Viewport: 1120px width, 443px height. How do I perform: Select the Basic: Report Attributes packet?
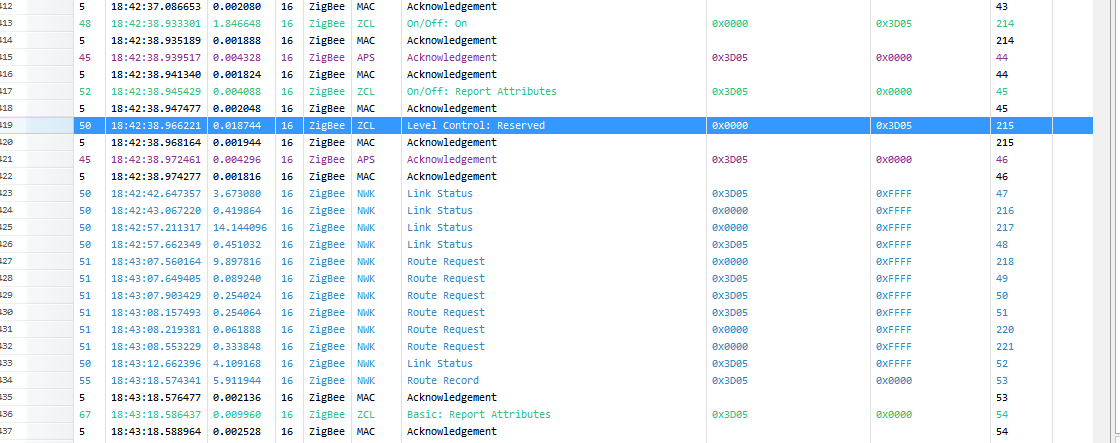478,415
